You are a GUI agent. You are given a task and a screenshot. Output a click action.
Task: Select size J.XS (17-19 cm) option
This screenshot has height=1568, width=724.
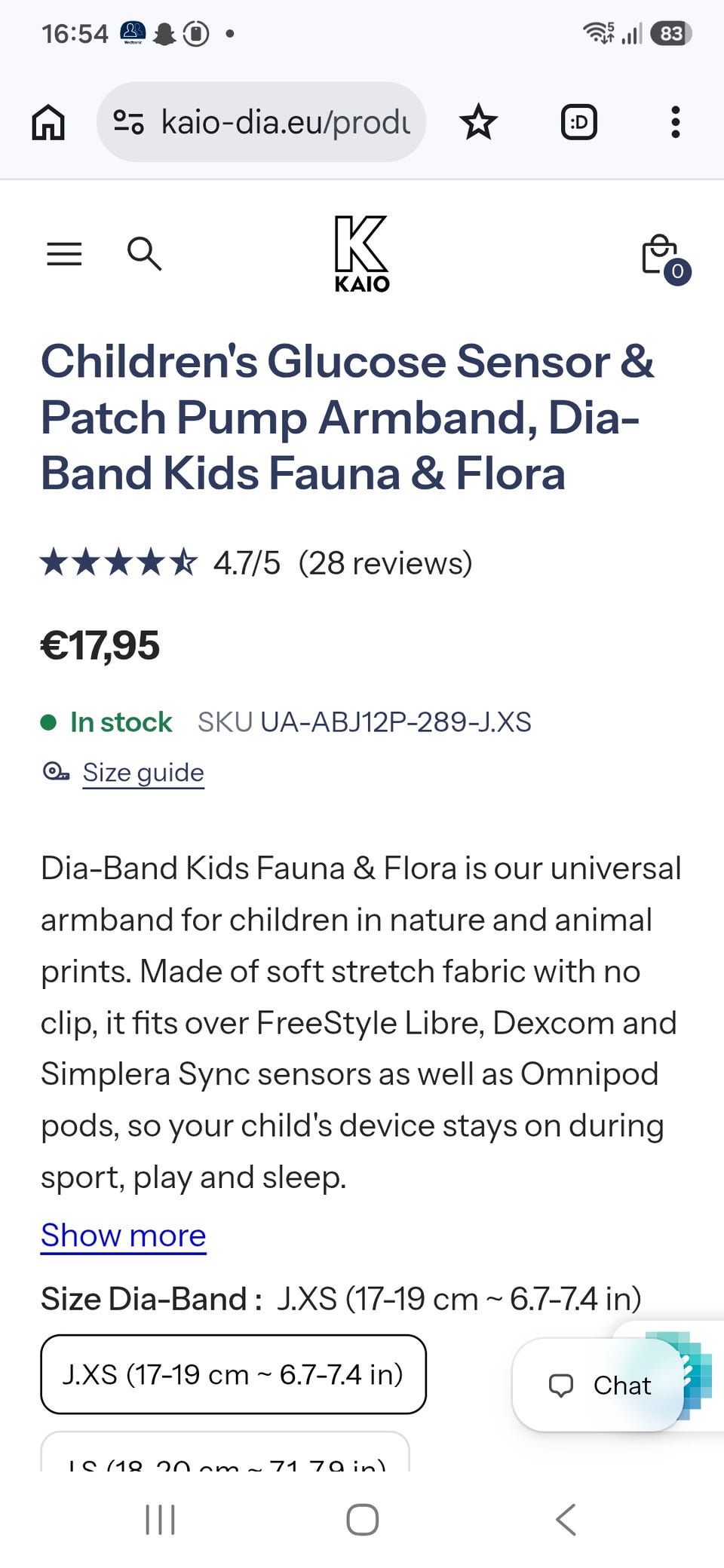pos(233,1374)
